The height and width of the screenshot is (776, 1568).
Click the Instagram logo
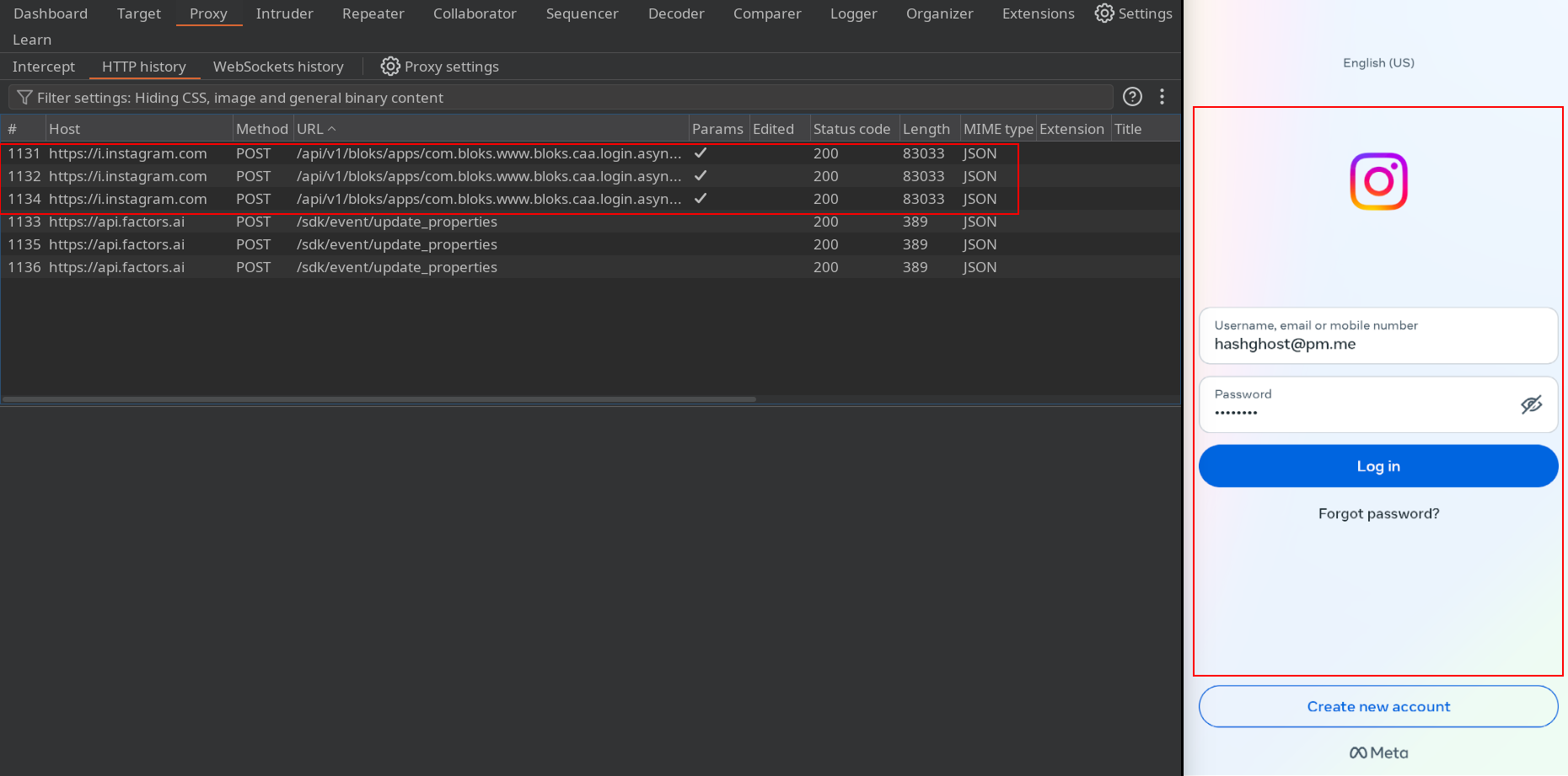click(x=1378, y=181)
